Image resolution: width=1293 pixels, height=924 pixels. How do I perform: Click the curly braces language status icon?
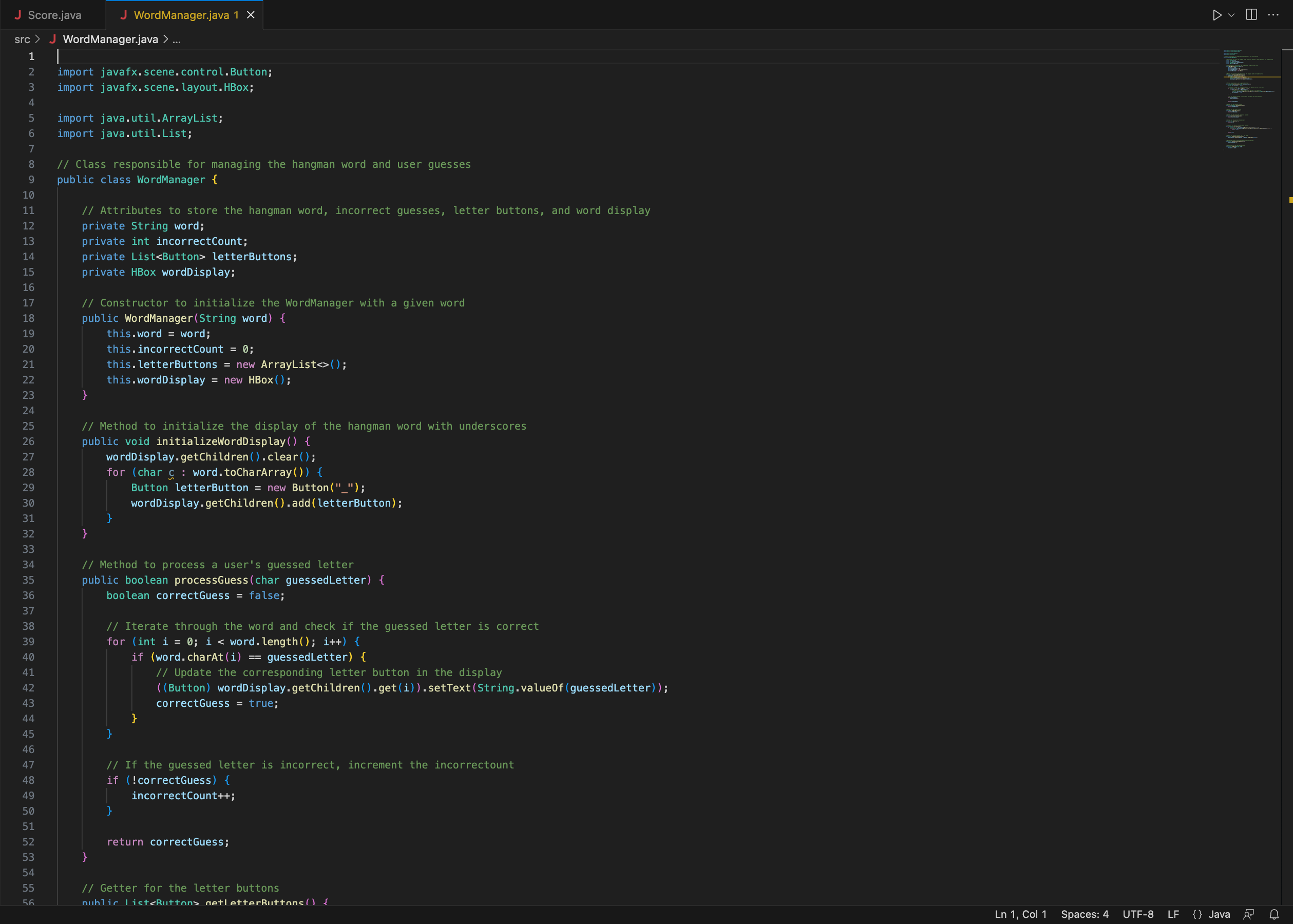[1197, 914]
